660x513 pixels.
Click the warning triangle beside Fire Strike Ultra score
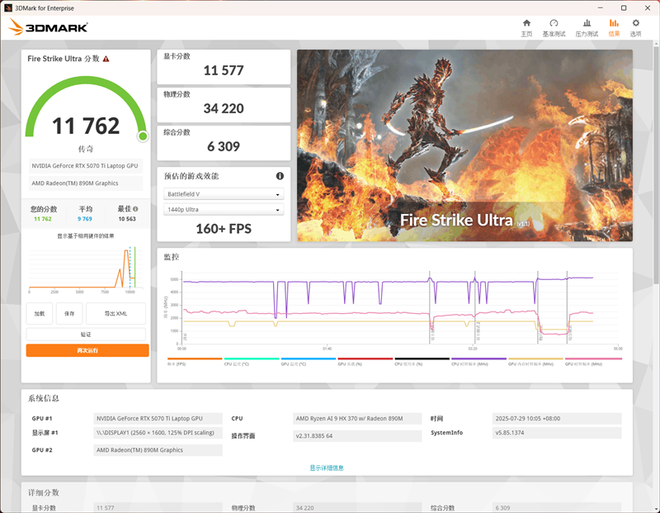point(105,59)
